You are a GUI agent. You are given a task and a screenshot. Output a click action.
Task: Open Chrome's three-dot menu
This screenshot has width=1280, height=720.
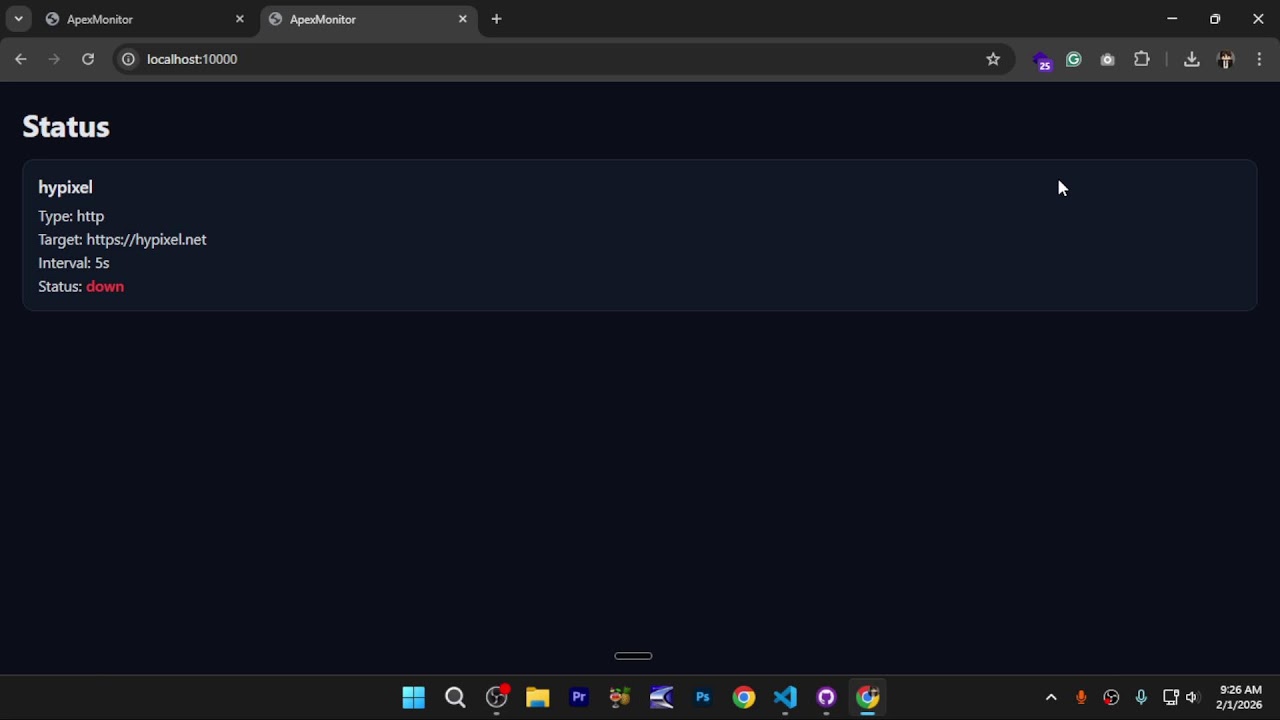click(x=1259, y=59)
